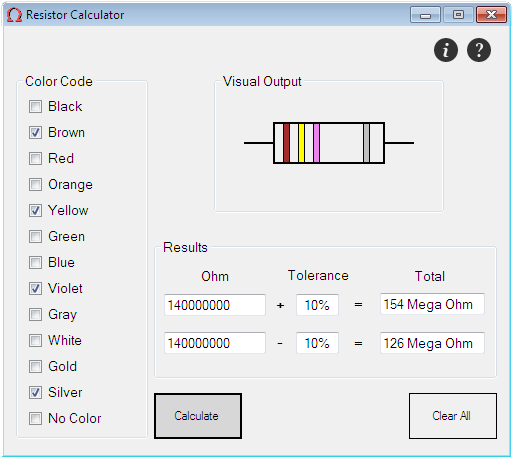Viewport: 514px width, 460px height.
Task: Click the Calculate button
Action: pyautogui.click(x=198, y=416)
